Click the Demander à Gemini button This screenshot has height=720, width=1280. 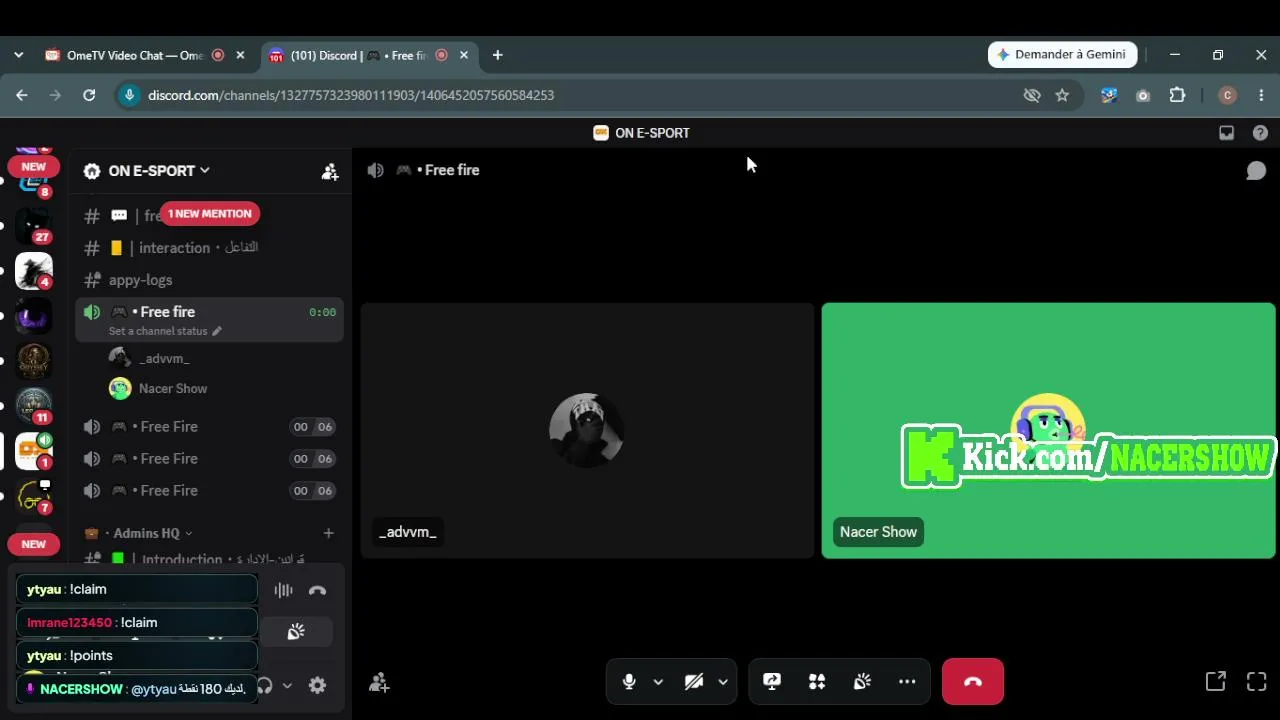click(x=1062, y=55)
